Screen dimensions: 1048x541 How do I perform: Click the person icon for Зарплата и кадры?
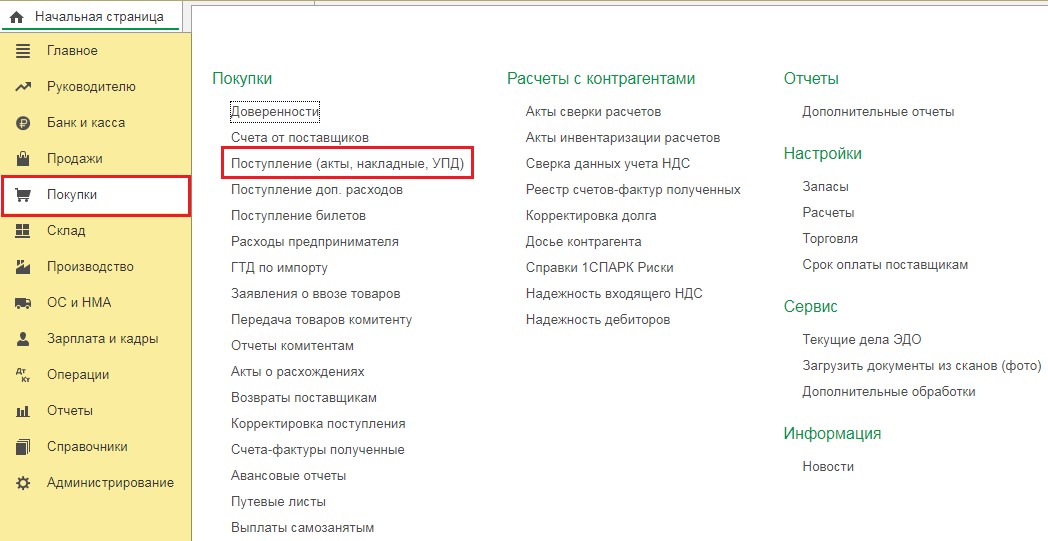click(x=23, y=339)
